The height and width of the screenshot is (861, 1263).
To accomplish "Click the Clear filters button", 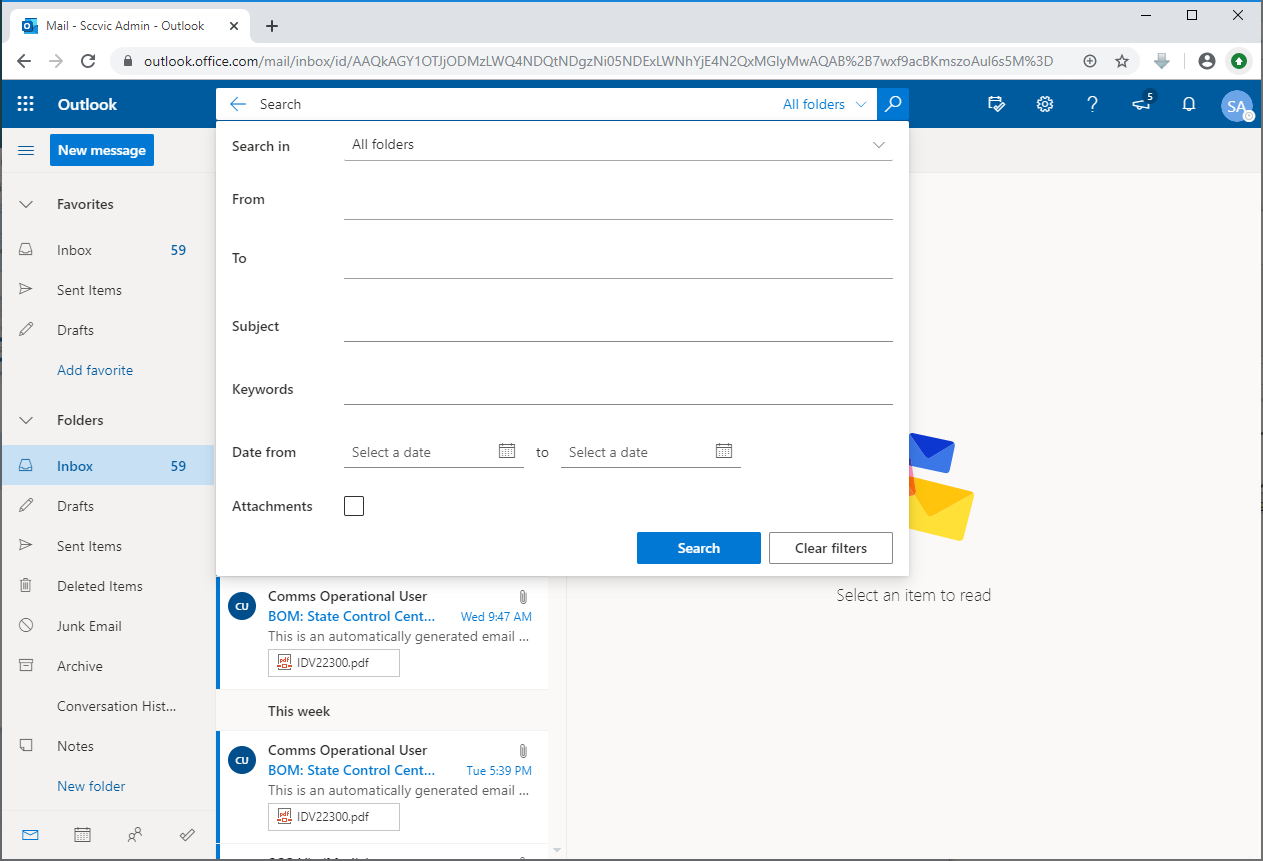I will click(830, 548).
